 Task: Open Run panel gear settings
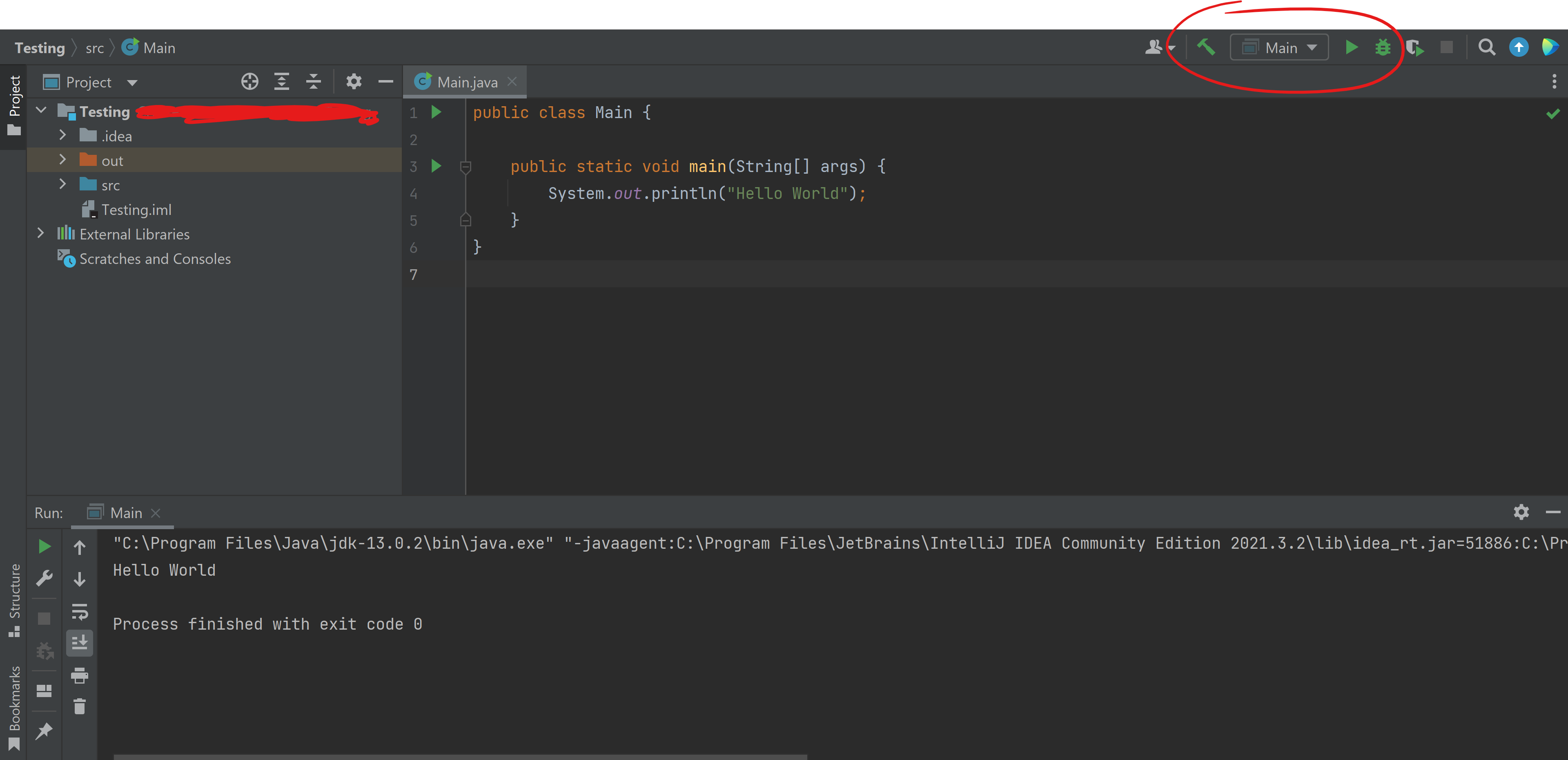(x=1521, y=512)
